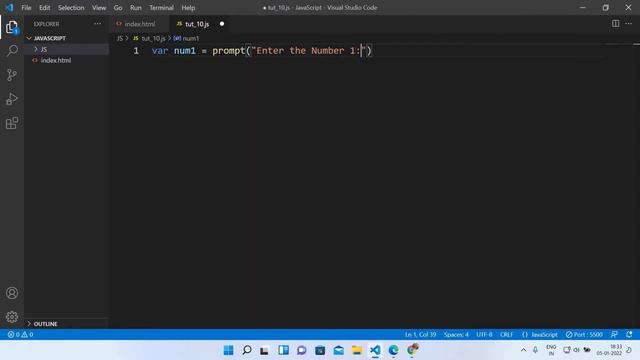Image resolution: width=640 pixels, height=360 pixels.
Task: Open Microsoft Edge on the taskbar
Action: [x=393, y=350]
